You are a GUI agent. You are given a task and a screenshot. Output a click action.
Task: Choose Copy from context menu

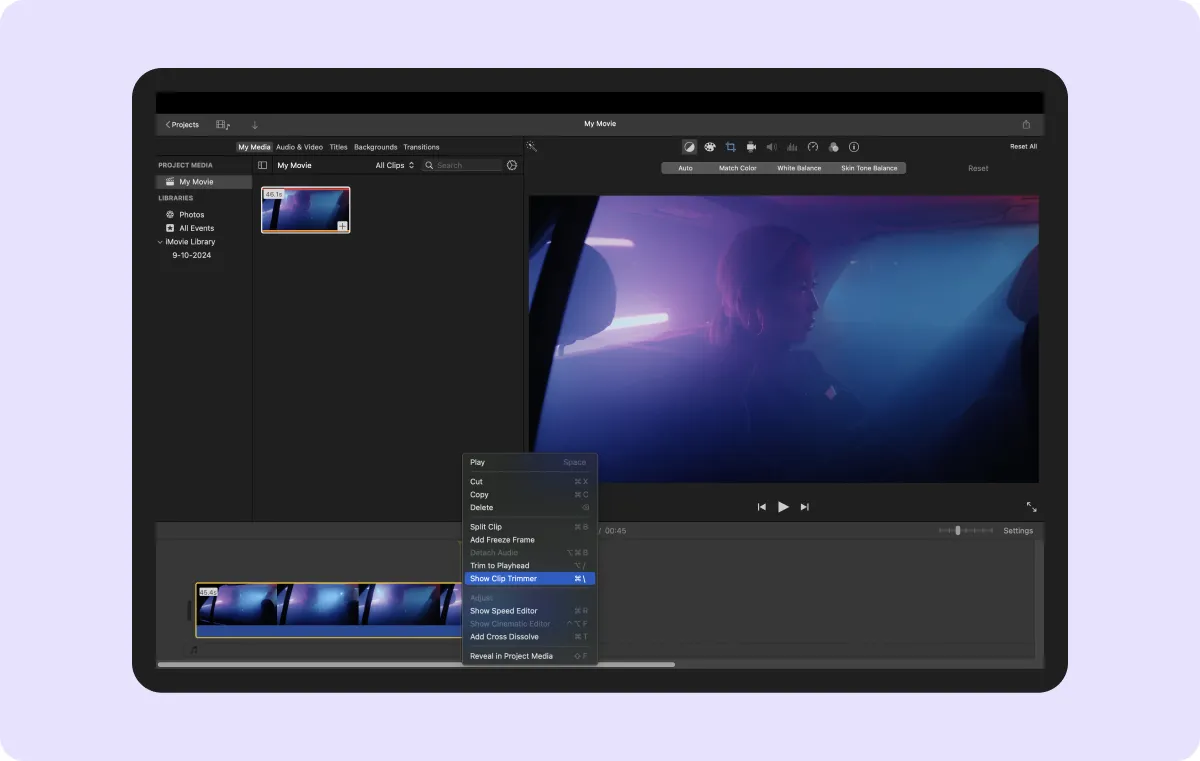point(530,495)
